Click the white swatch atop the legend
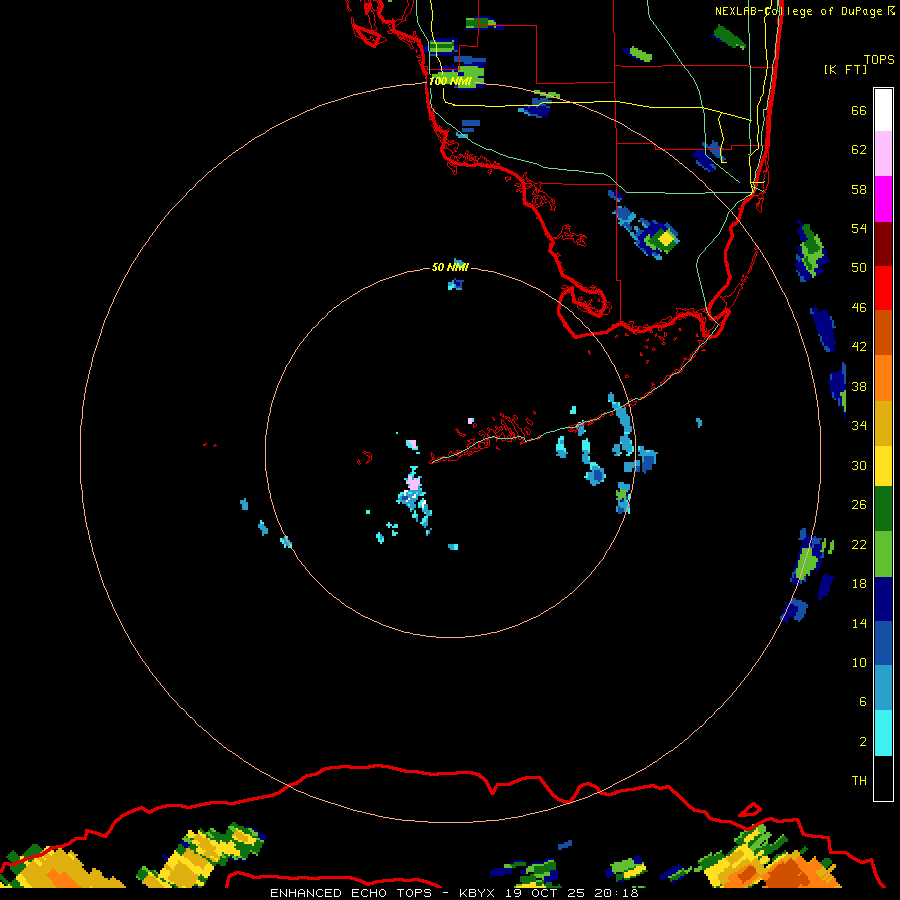The height and width of the screenshot is (900, 900). (883, 110)
